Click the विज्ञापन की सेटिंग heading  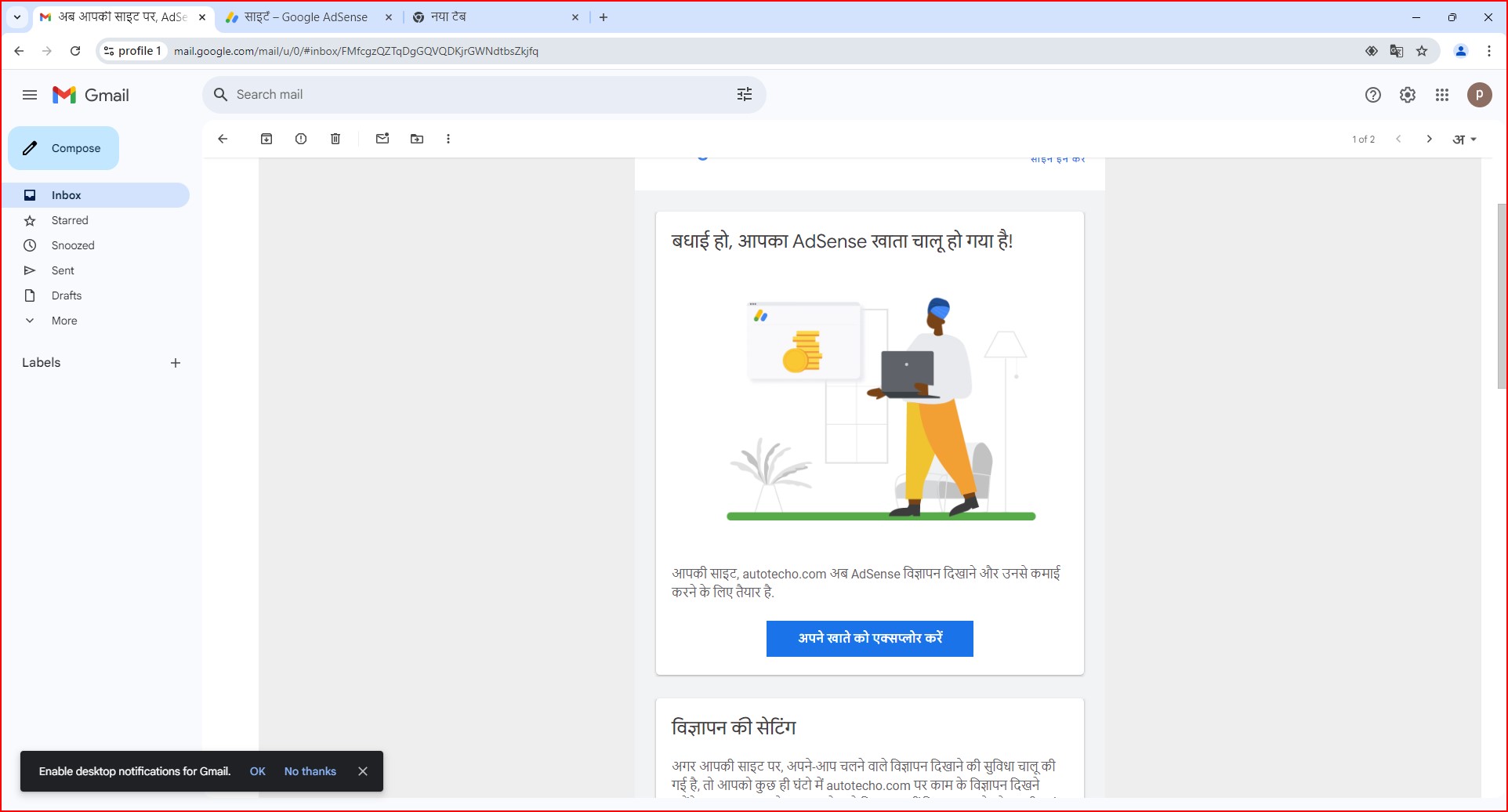734,727
